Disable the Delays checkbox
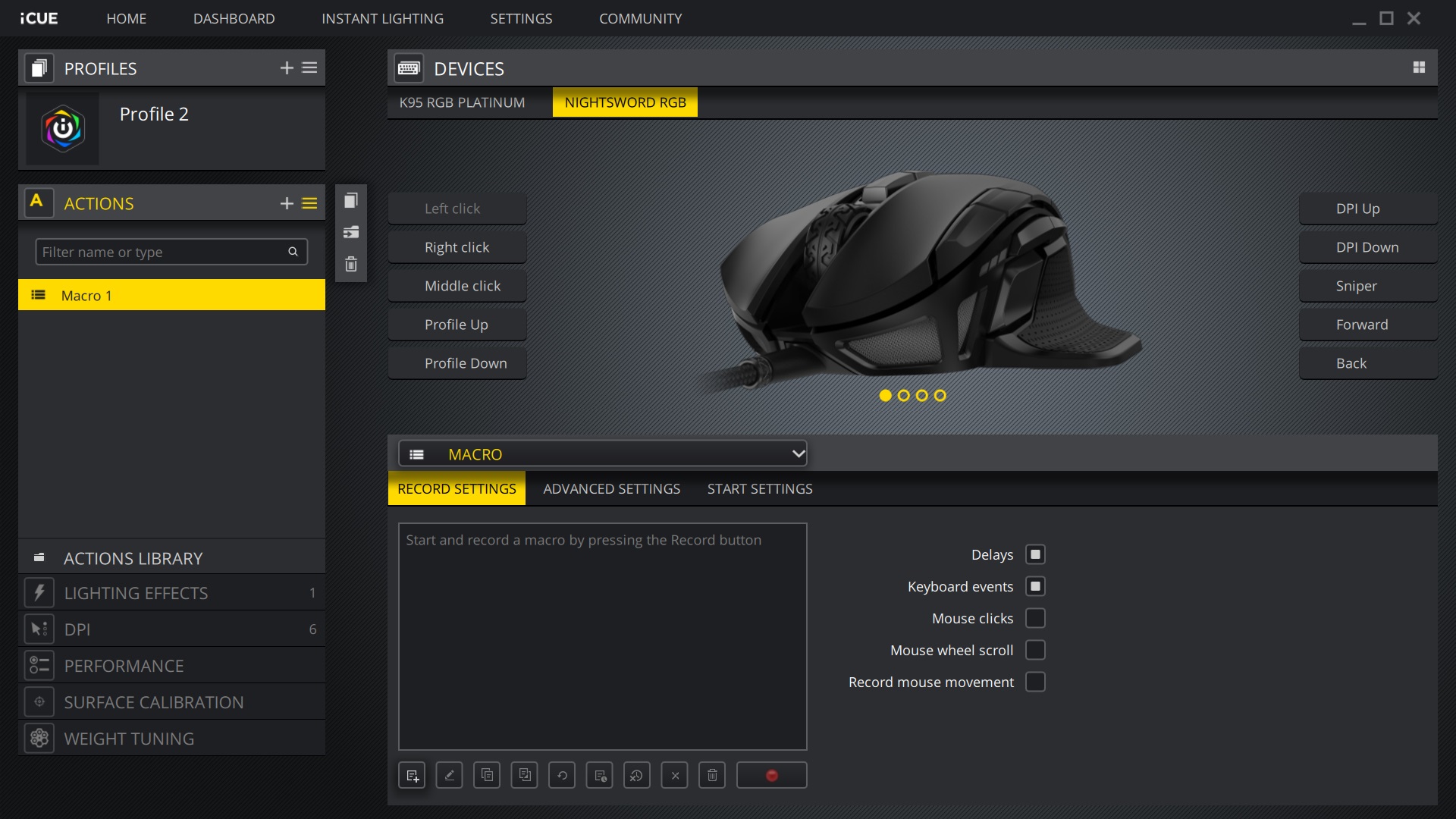1456x819 pixels. (x=1034, y=554)
